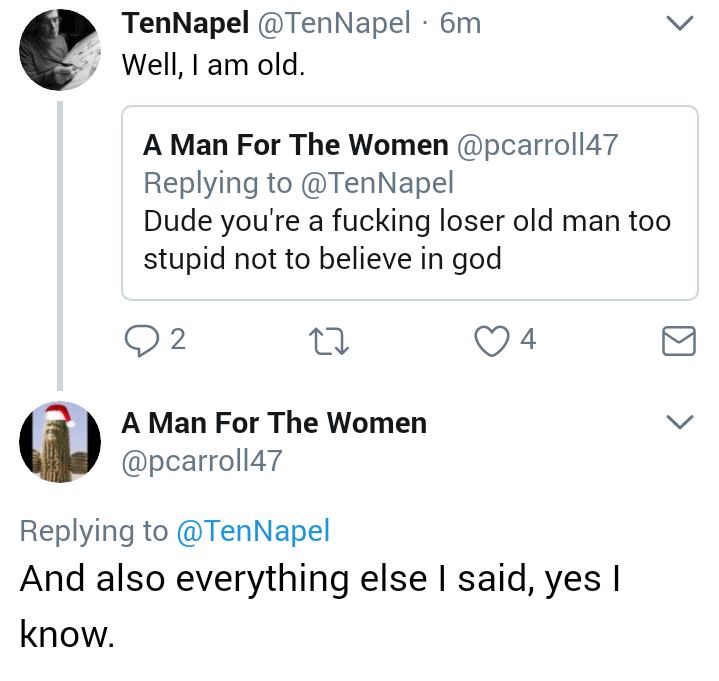719x681 pixels.
Task: Click TenNapel display name at top
Action: (x=186, y=23)
